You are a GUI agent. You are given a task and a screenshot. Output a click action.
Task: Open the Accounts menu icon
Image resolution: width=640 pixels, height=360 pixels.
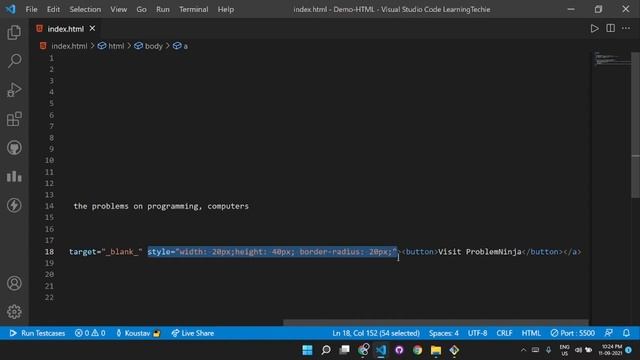[14, 283]
